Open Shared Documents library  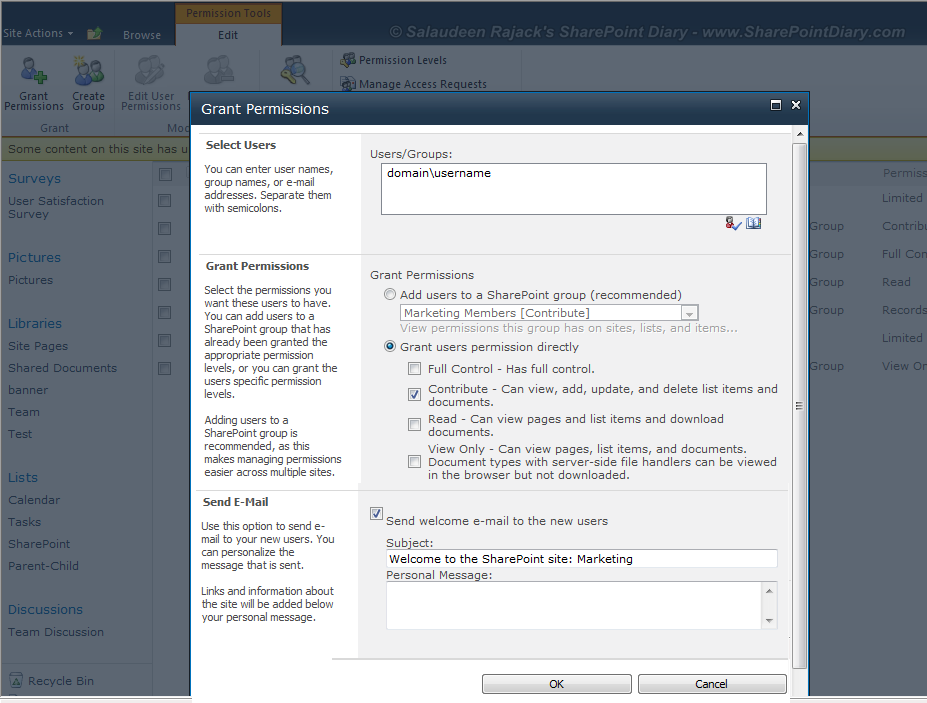63,368
